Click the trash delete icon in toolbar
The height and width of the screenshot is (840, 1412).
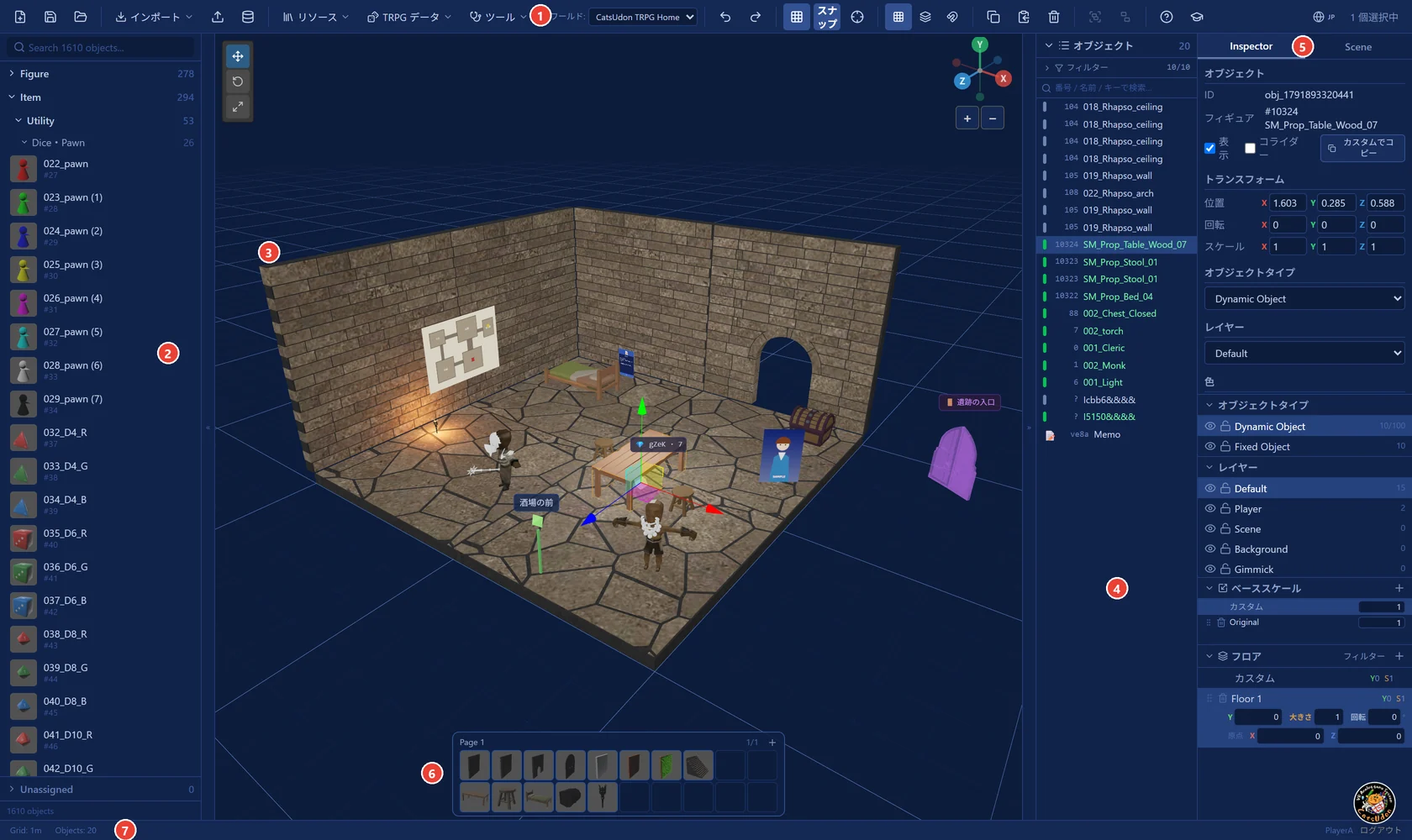[x=1054, y=17]
